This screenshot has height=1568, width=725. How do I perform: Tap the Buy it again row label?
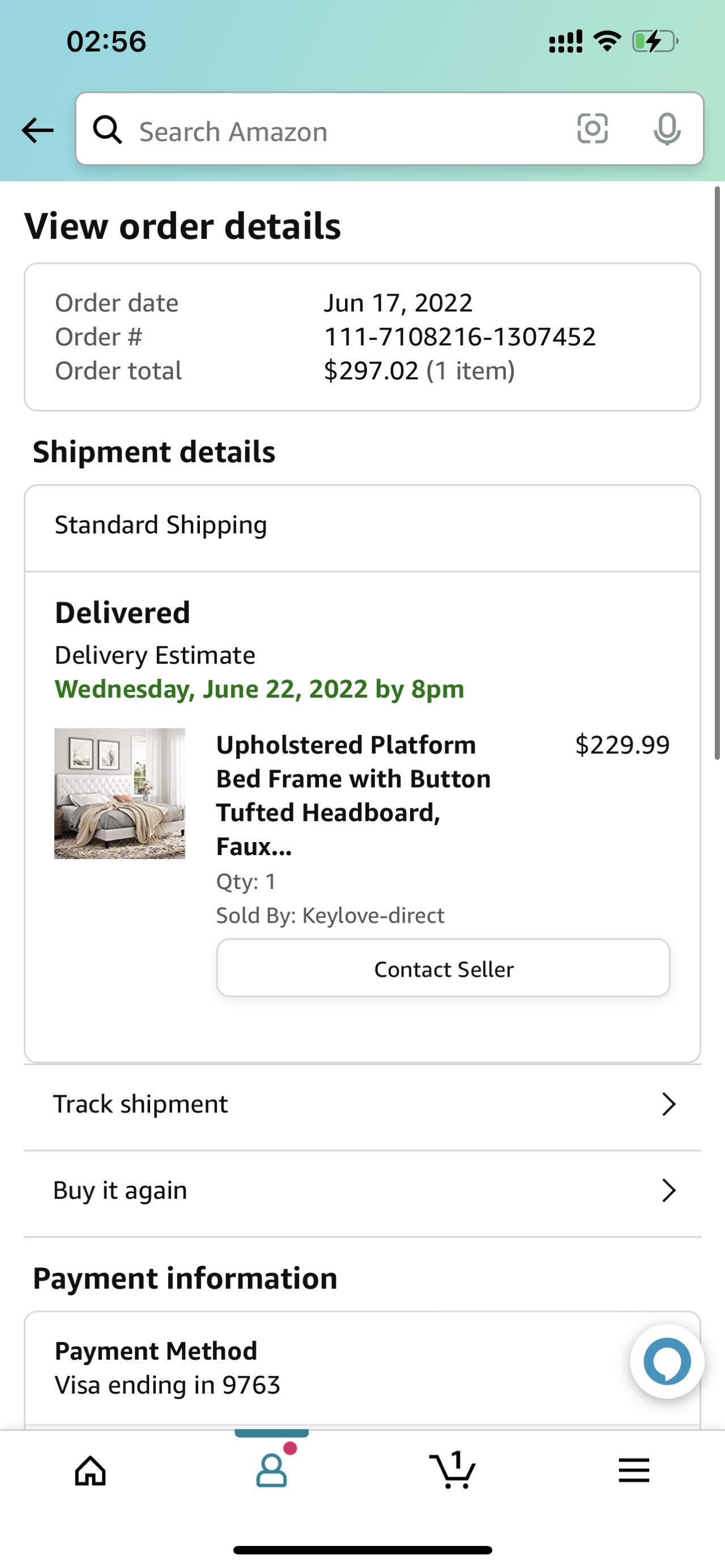[120, 1190]
